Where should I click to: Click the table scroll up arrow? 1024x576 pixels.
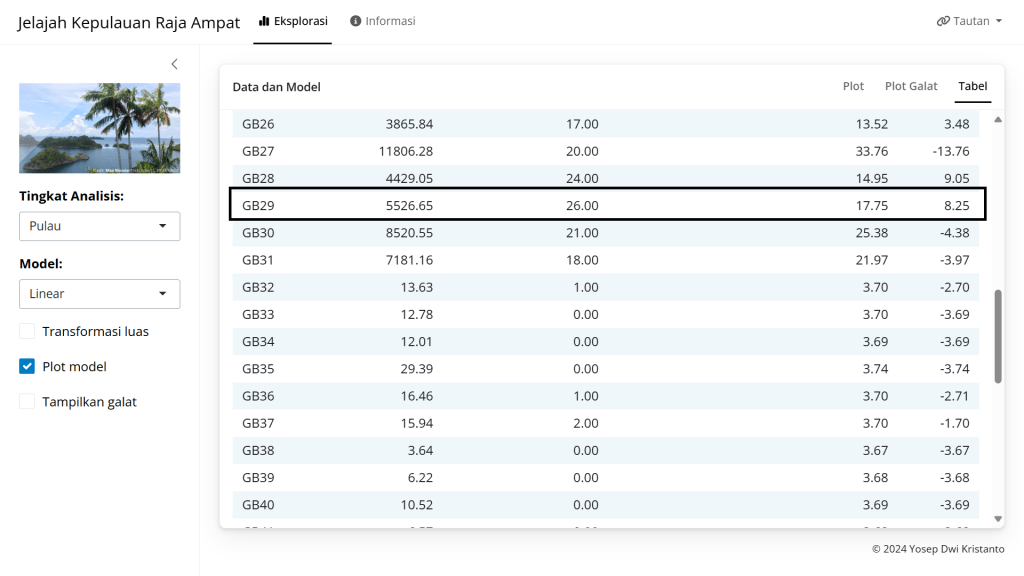(997, 120)
